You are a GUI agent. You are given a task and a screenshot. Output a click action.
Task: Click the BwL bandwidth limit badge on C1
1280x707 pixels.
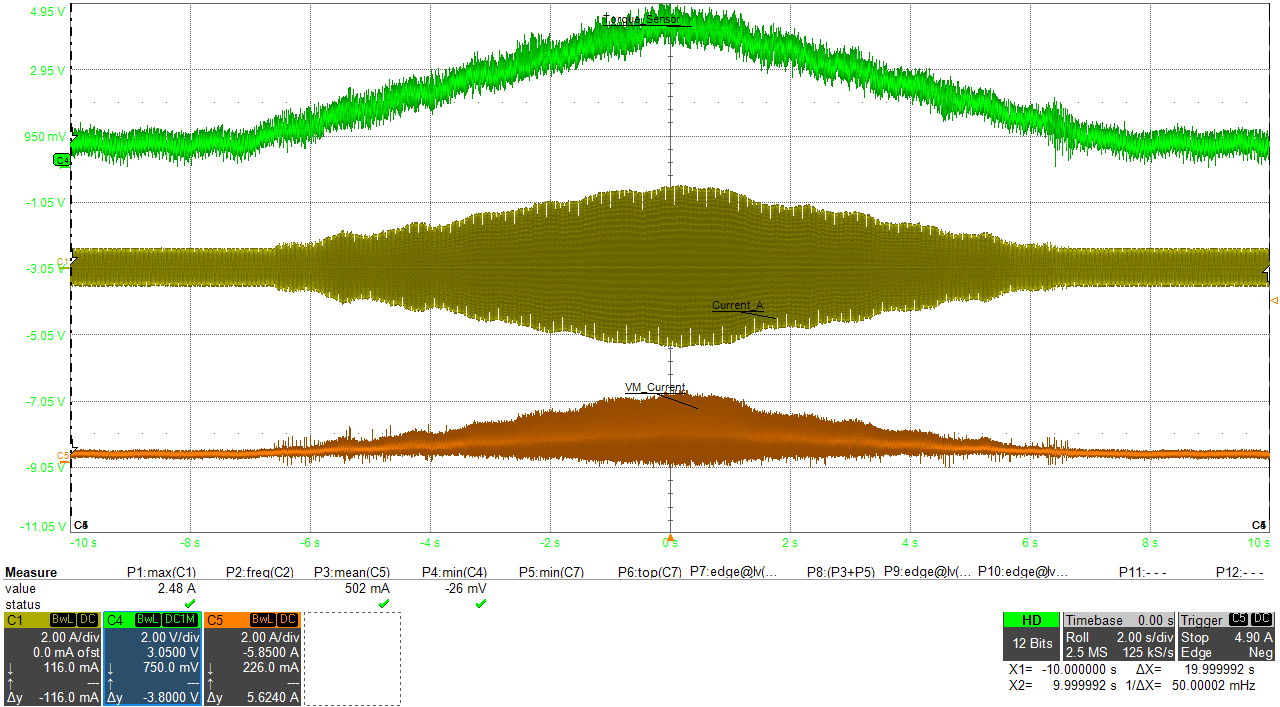click(x=60, y=620)
